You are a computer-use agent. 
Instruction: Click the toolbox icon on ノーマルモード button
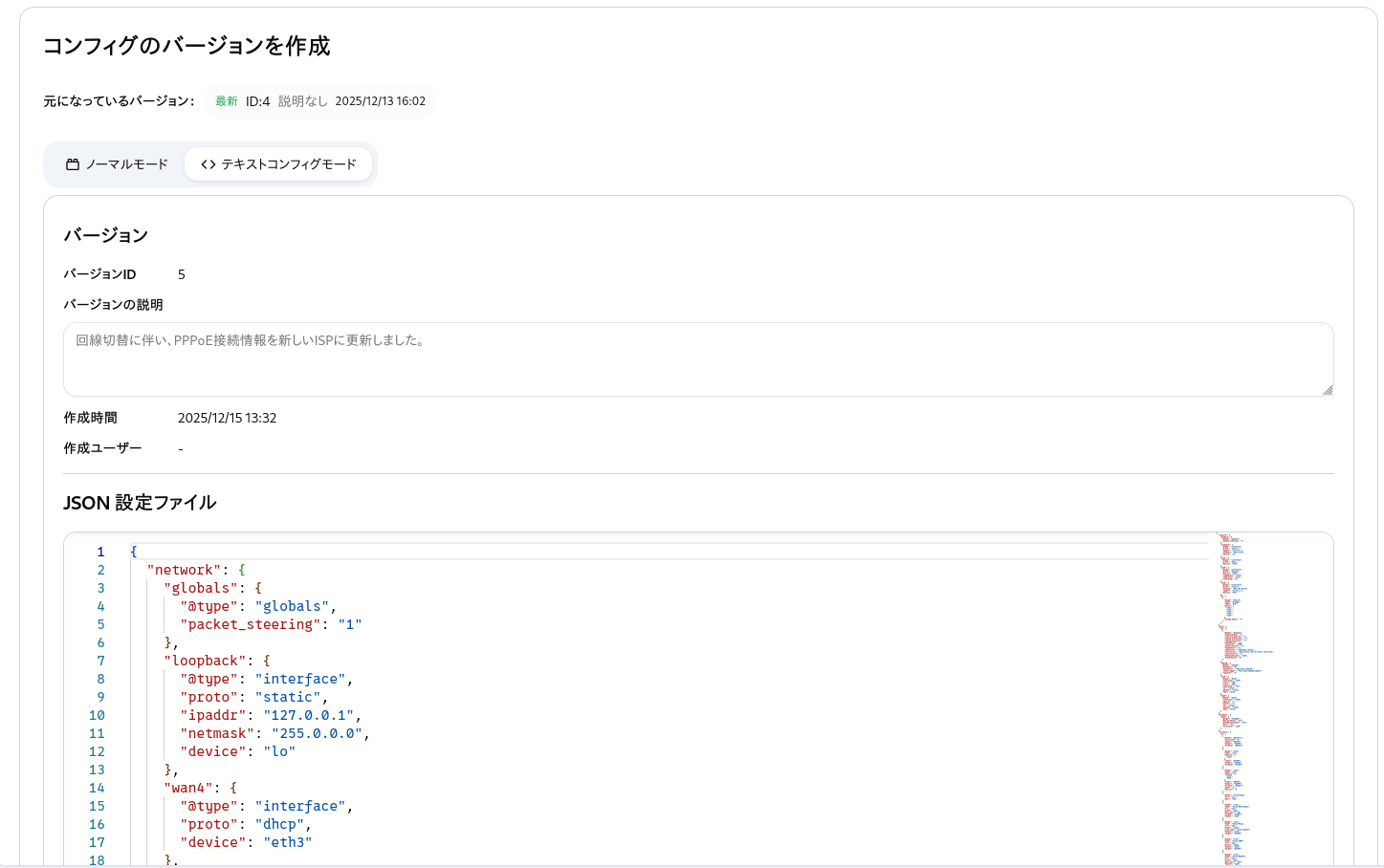tap(72, 163)
